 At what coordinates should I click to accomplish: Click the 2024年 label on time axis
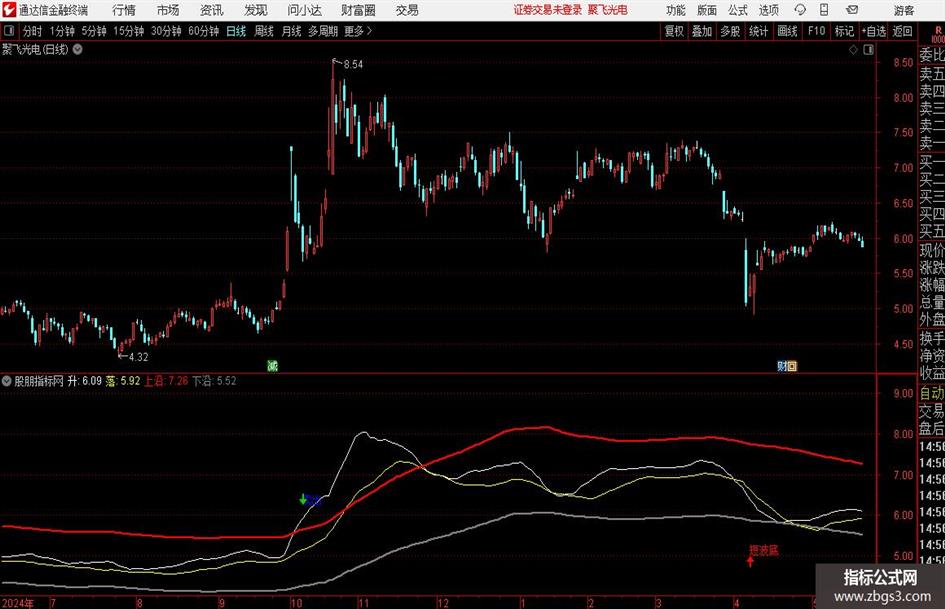pos(17,603)
